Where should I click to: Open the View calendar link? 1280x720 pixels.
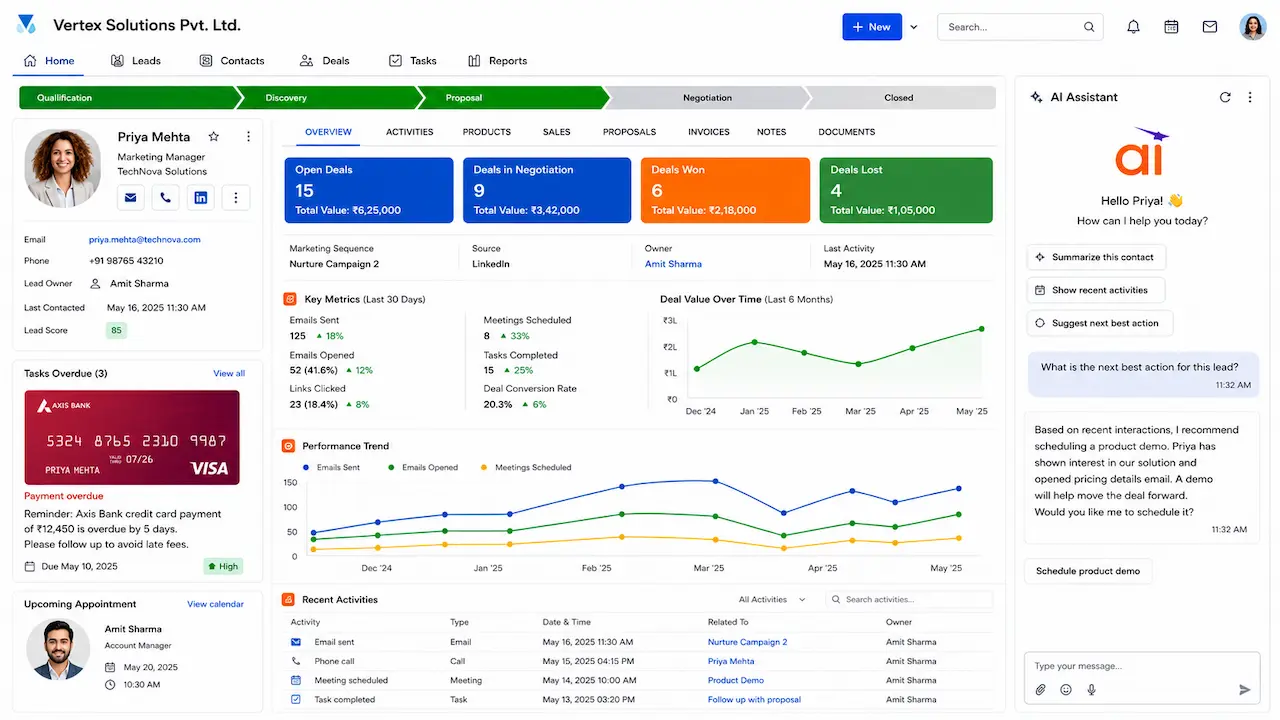[215, 604]
